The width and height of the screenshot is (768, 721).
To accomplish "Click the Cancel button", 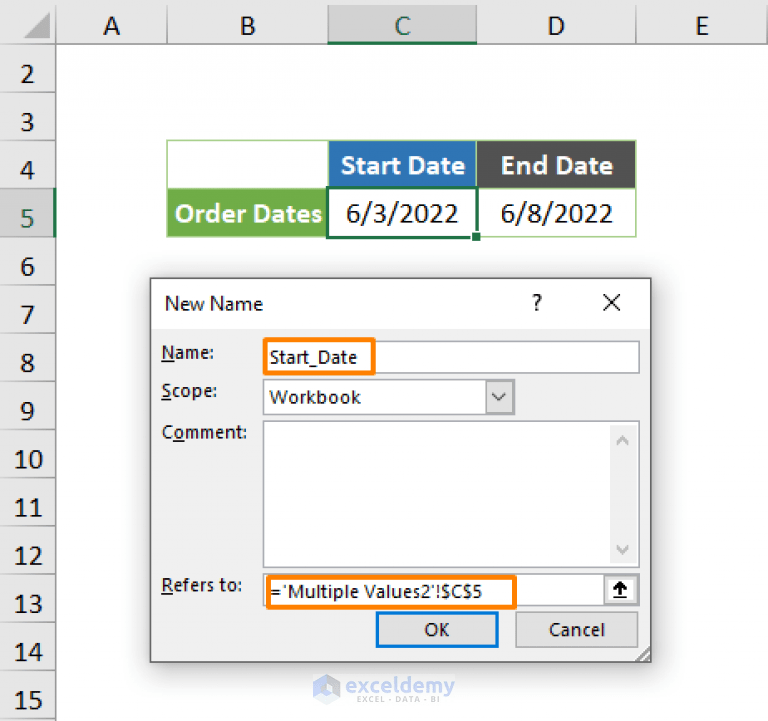I will click(576, 630).
